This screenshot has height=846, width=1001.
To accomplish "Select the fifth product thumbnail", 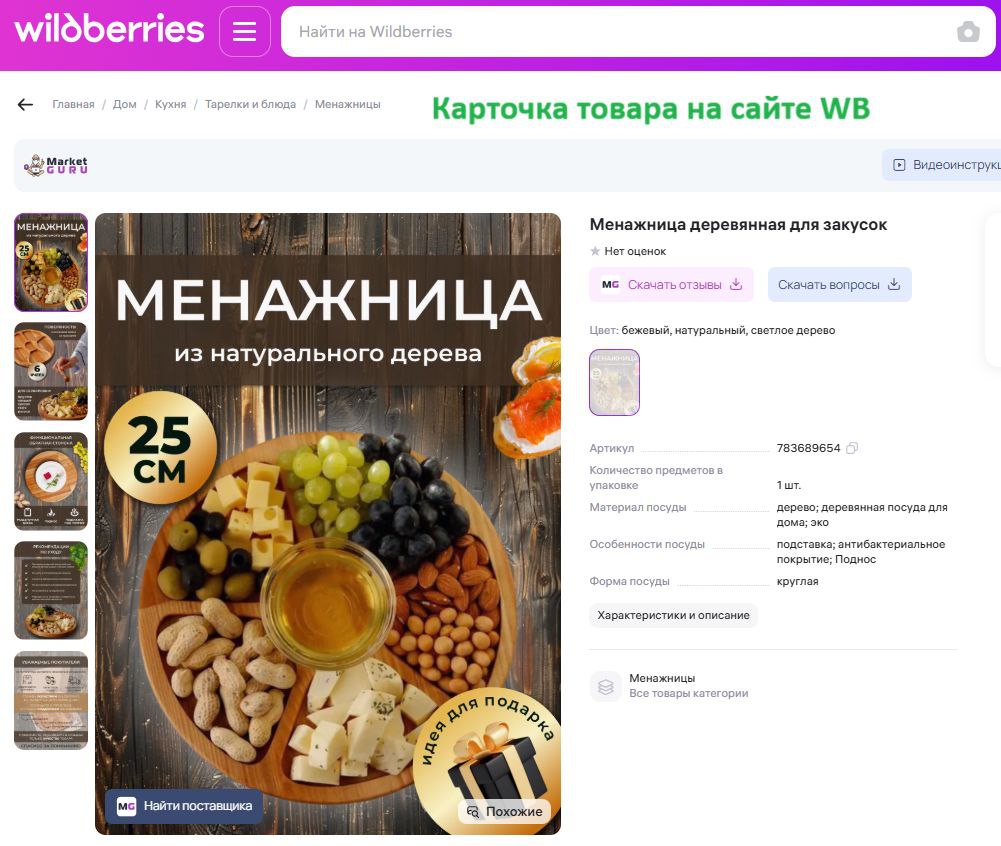I will pyautogui.click(x=51, y=700).
